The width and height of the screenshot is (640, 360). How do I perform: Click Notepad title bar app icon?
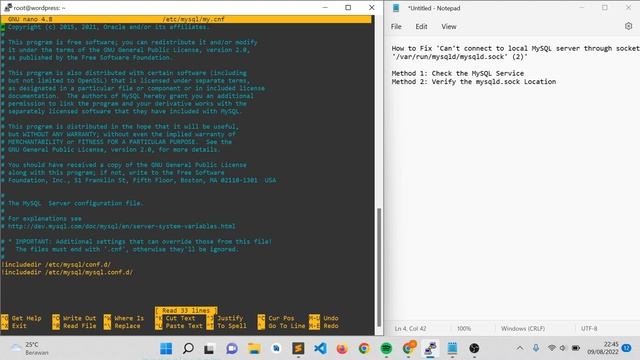[396, 8]
